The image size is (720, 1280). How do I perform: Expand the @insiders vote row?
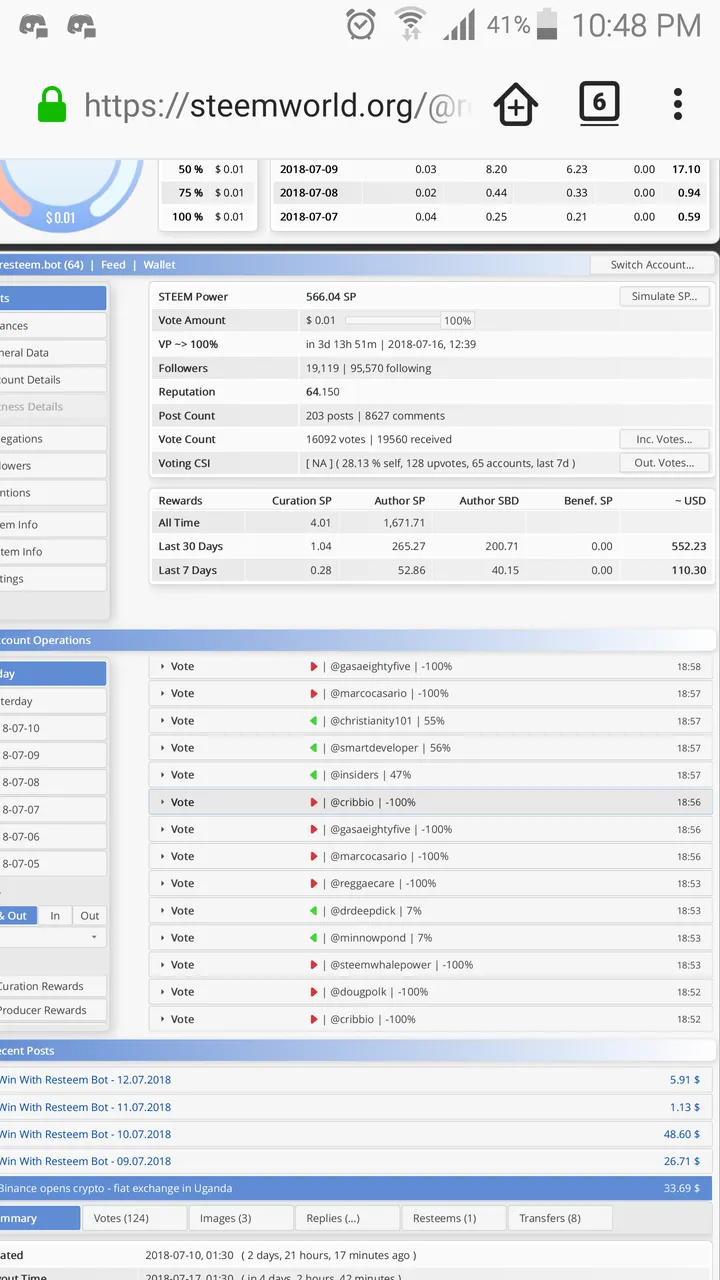(432, 774)
